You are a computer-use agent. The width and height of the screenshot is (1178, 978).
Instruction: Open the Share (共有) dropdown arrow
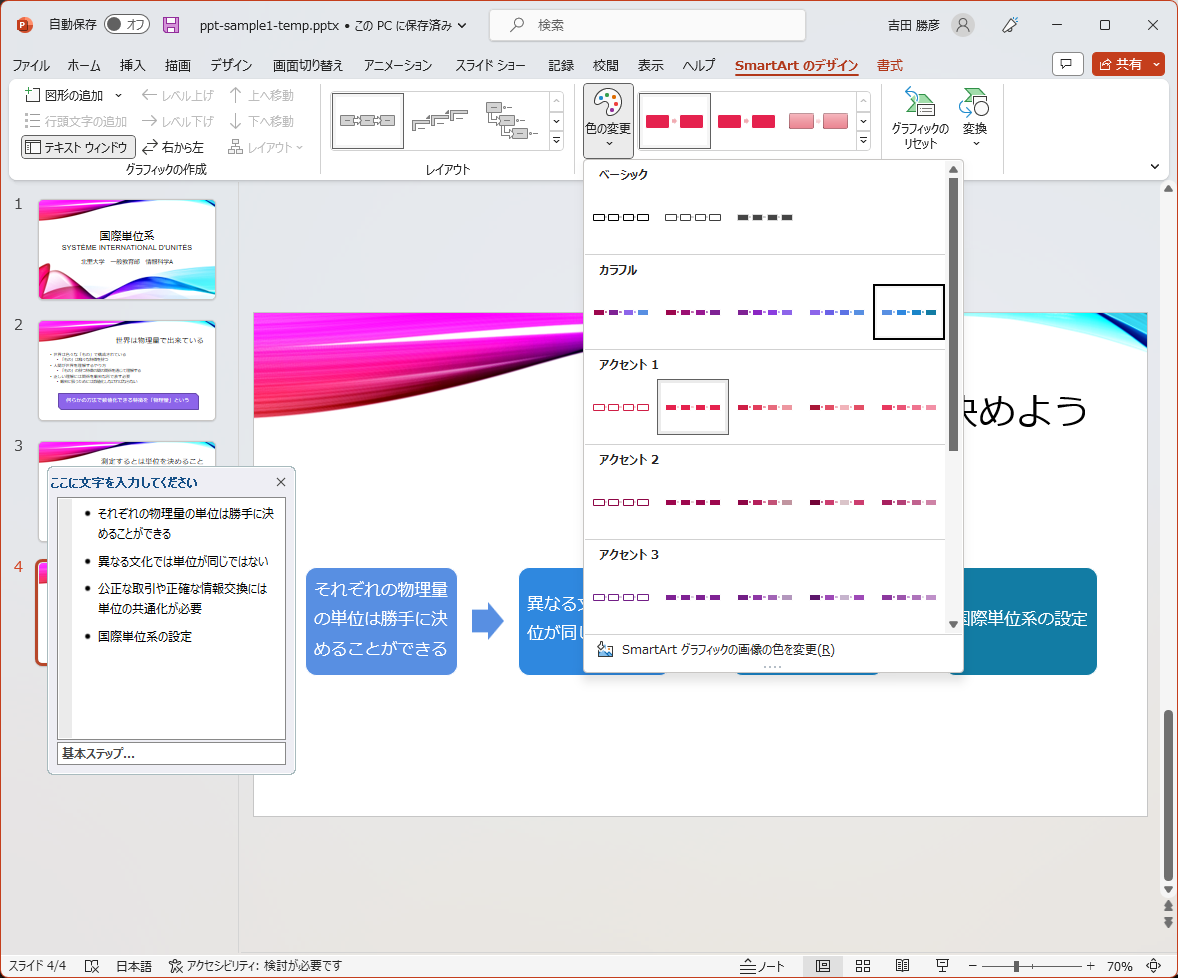click(1157, 64)
